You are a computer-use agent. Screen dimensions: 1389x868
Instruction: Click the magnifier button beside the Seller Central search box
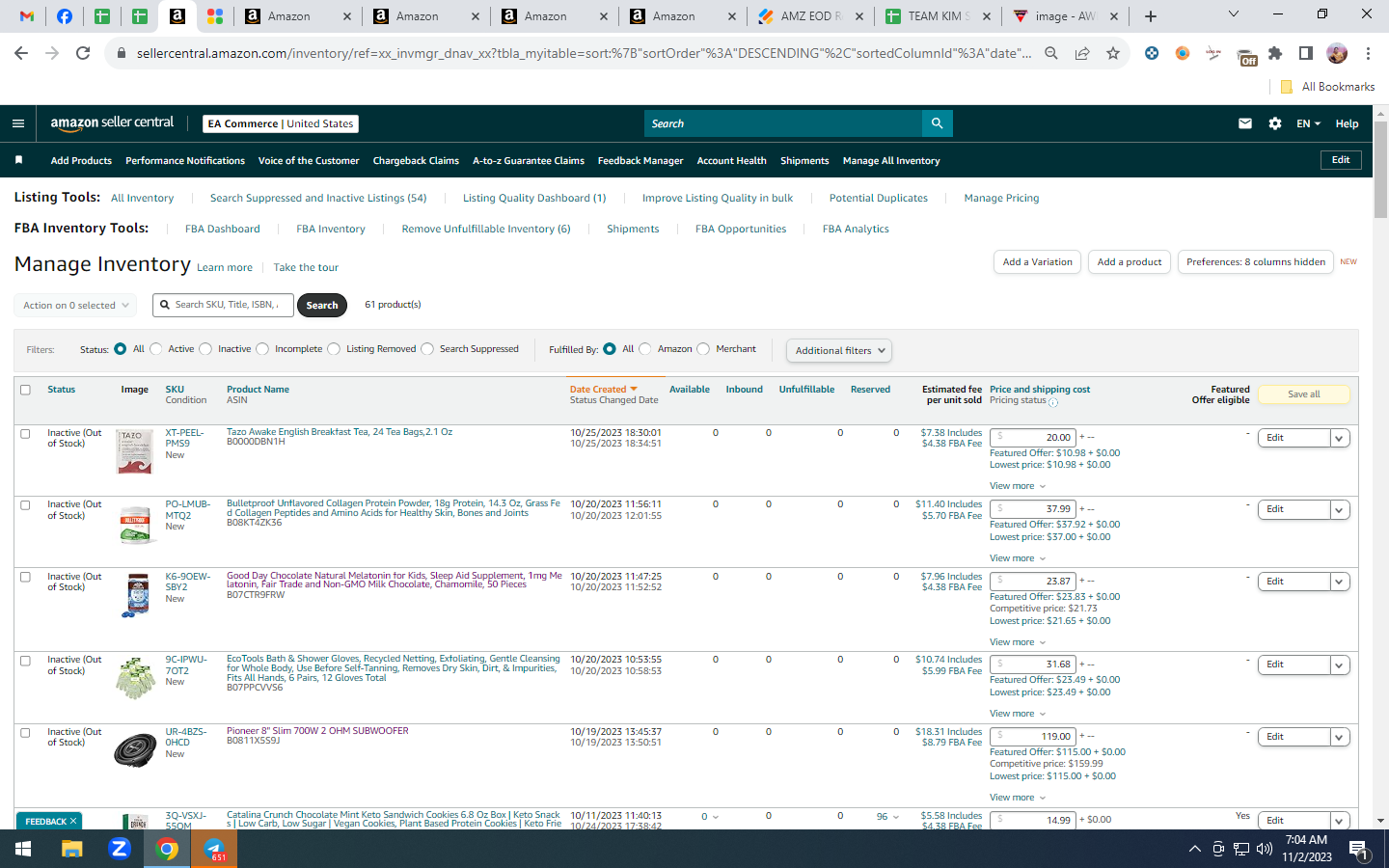(937, 123)
